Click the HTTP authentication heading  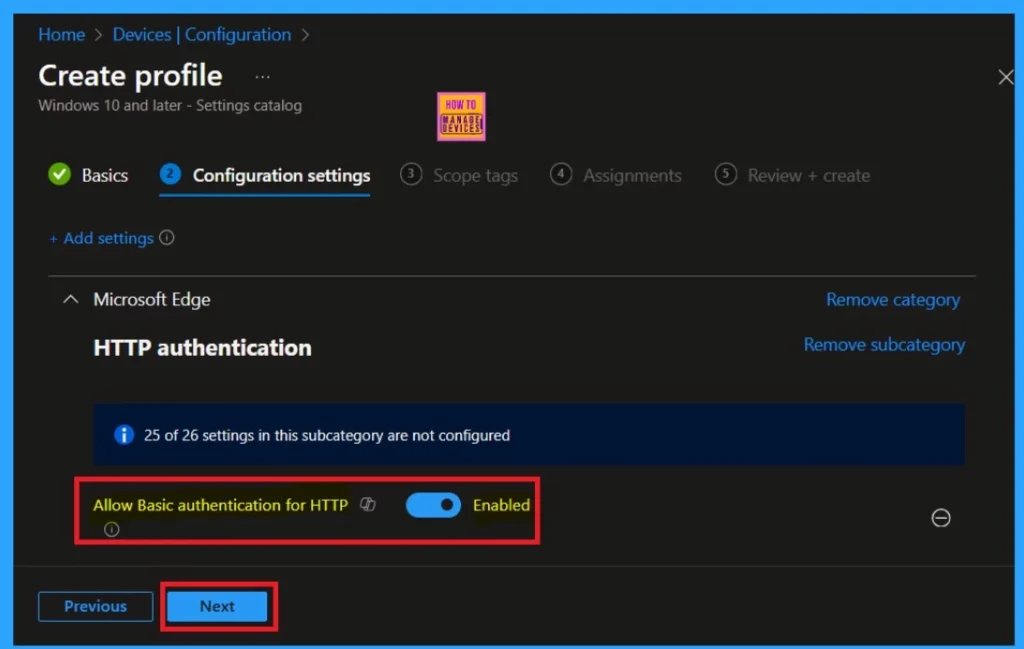[x=202, y=348]
